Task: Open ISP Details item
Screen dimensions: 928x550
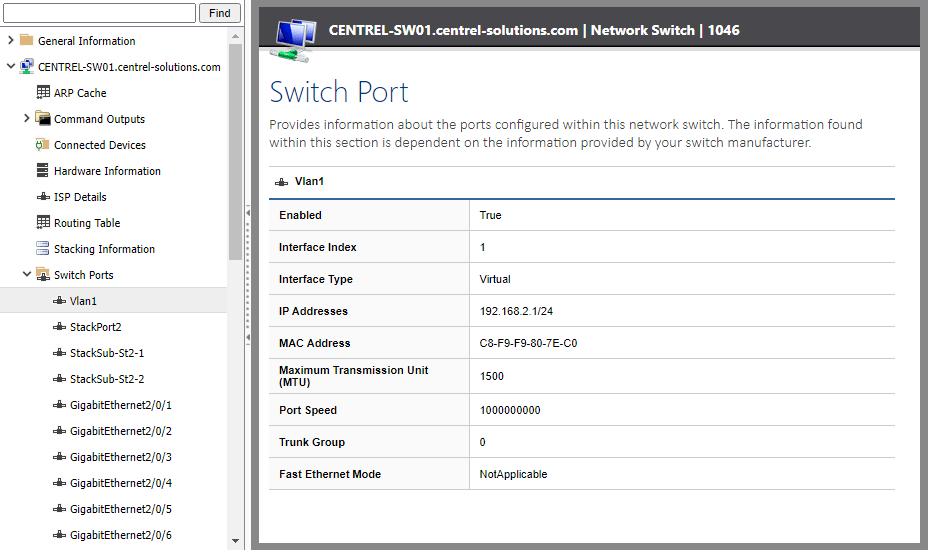Action: [80, 197]
